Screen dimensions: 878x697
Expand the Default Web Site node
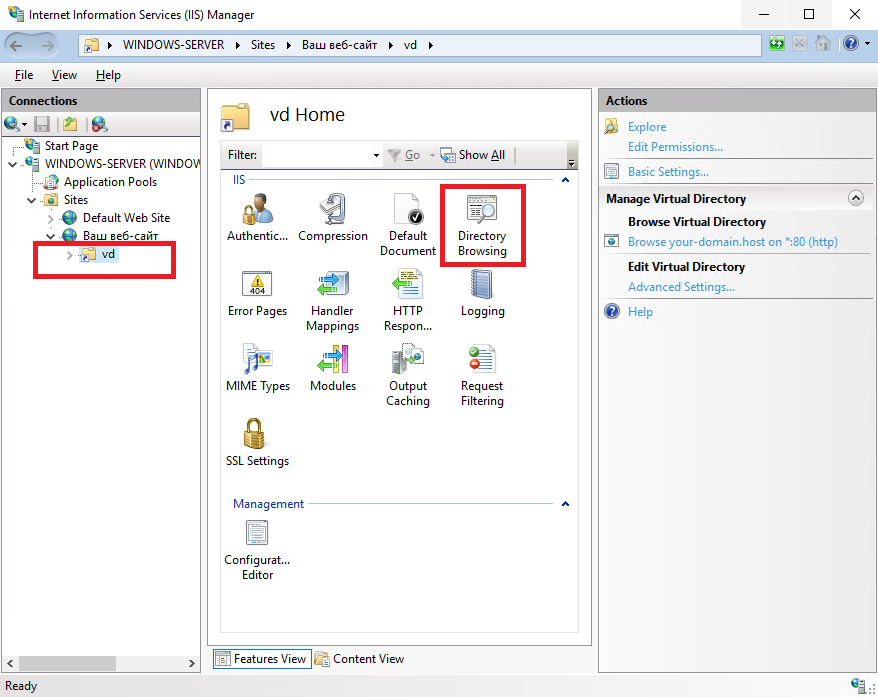coord(50,218)
